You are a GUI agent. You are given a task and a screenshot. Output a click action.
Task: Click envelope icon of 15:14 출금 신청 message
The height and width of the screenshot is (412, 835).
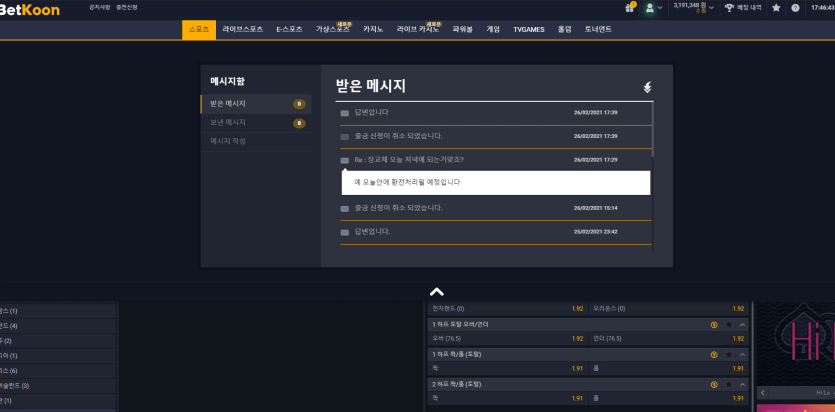pos(345,209)
